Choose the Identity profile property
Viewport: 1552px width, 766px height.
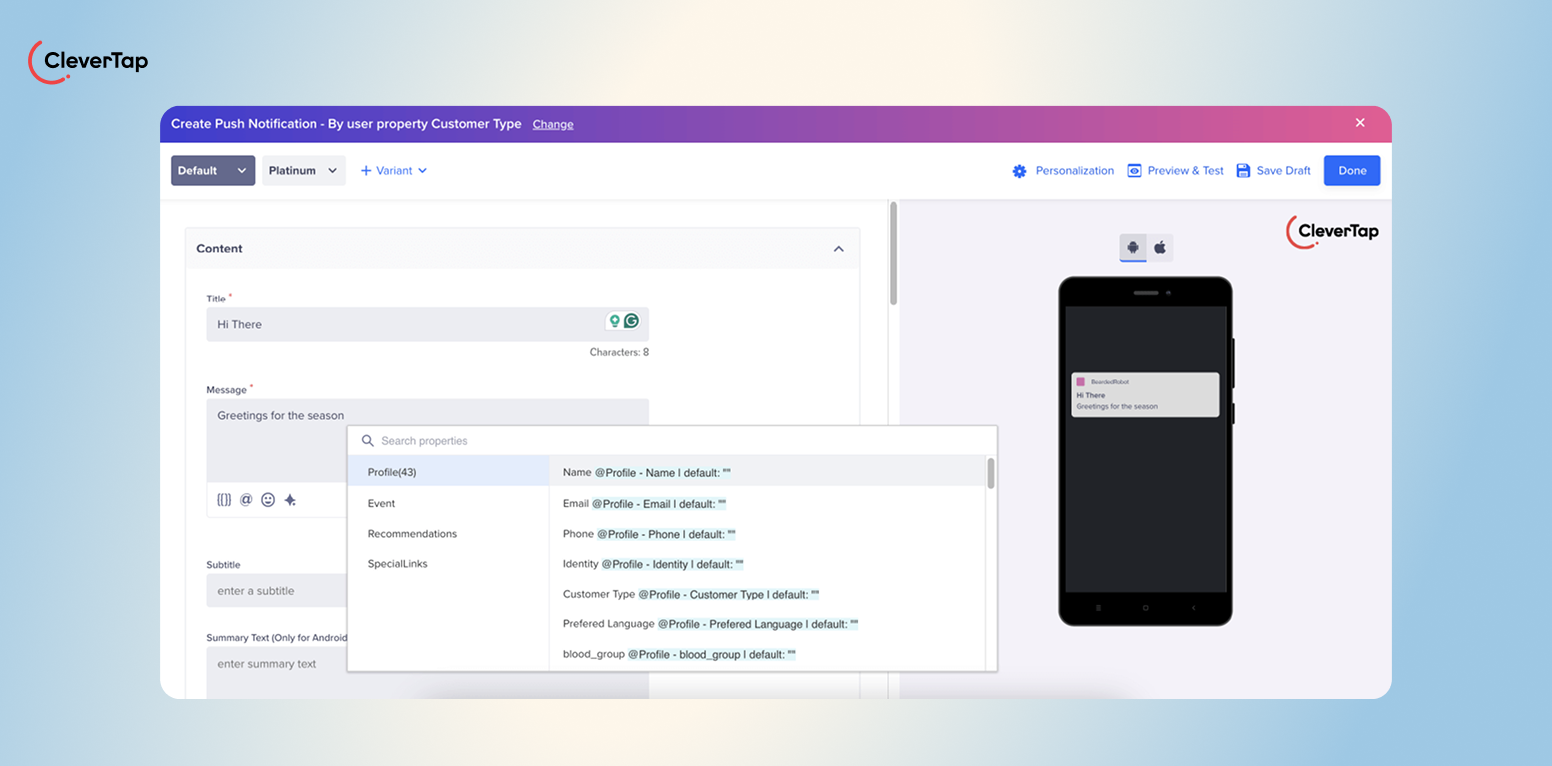[767, 564]
